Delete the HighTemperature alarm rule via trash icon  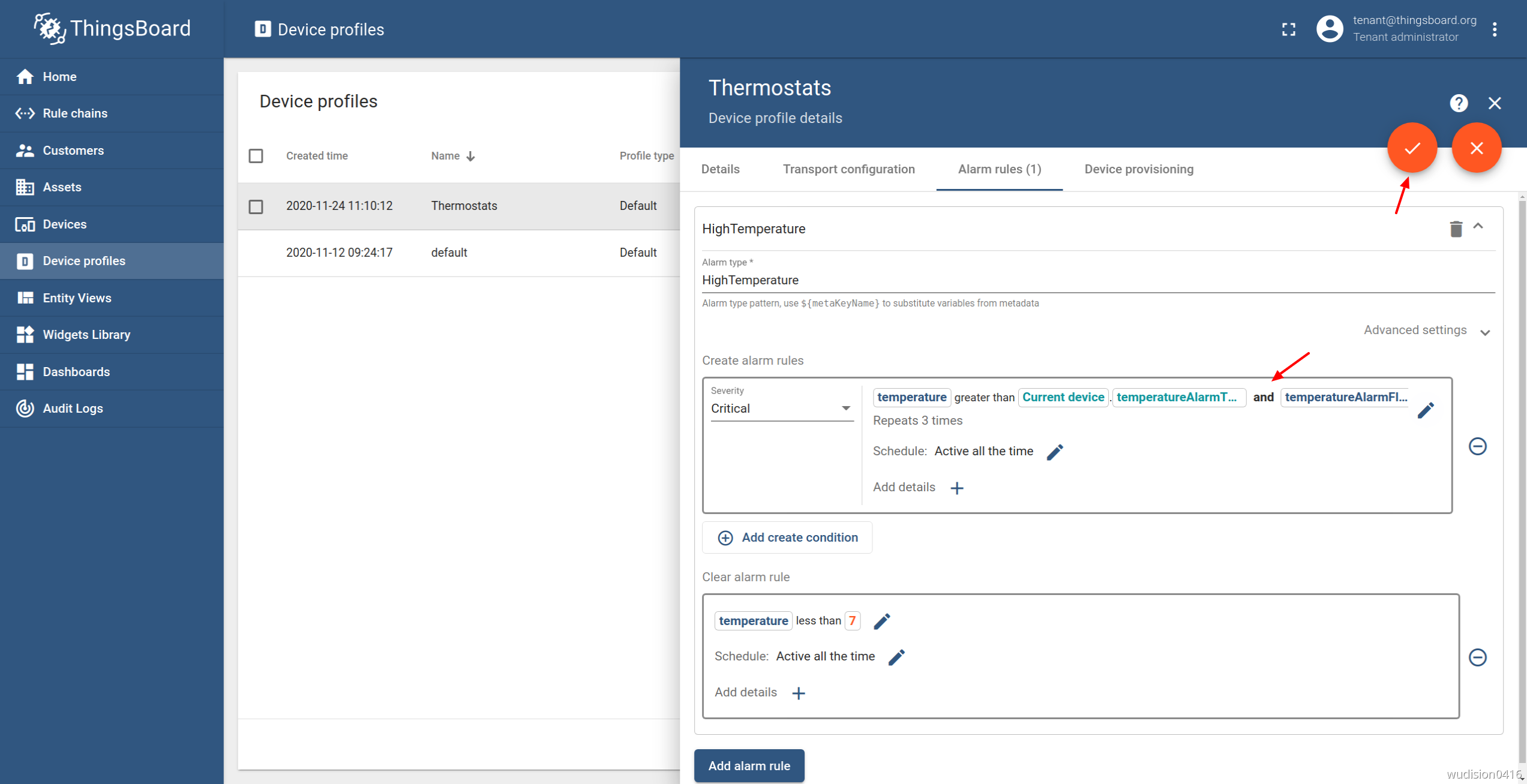pyautogui.click(x=1456, y=229)
